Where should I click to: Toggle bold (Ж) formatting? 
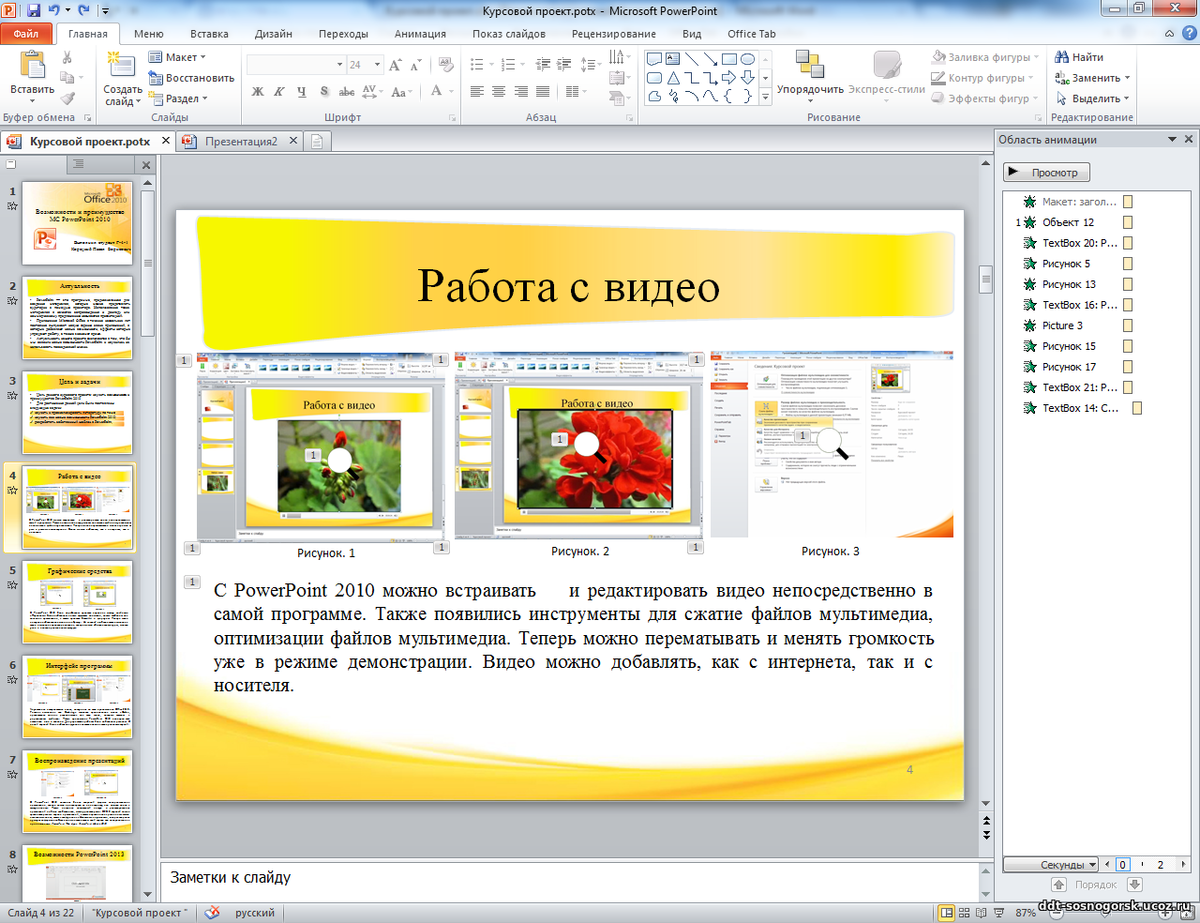[x=257, y=92]
